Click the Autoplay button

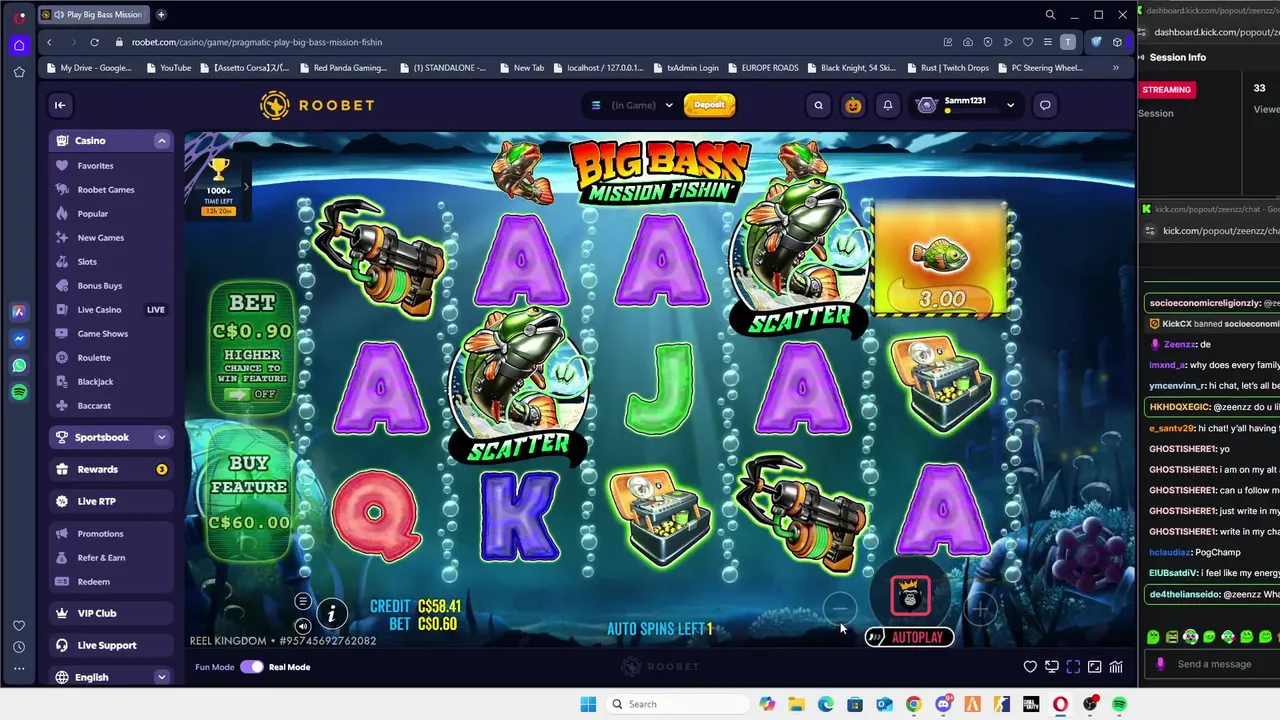coord(910,637)
